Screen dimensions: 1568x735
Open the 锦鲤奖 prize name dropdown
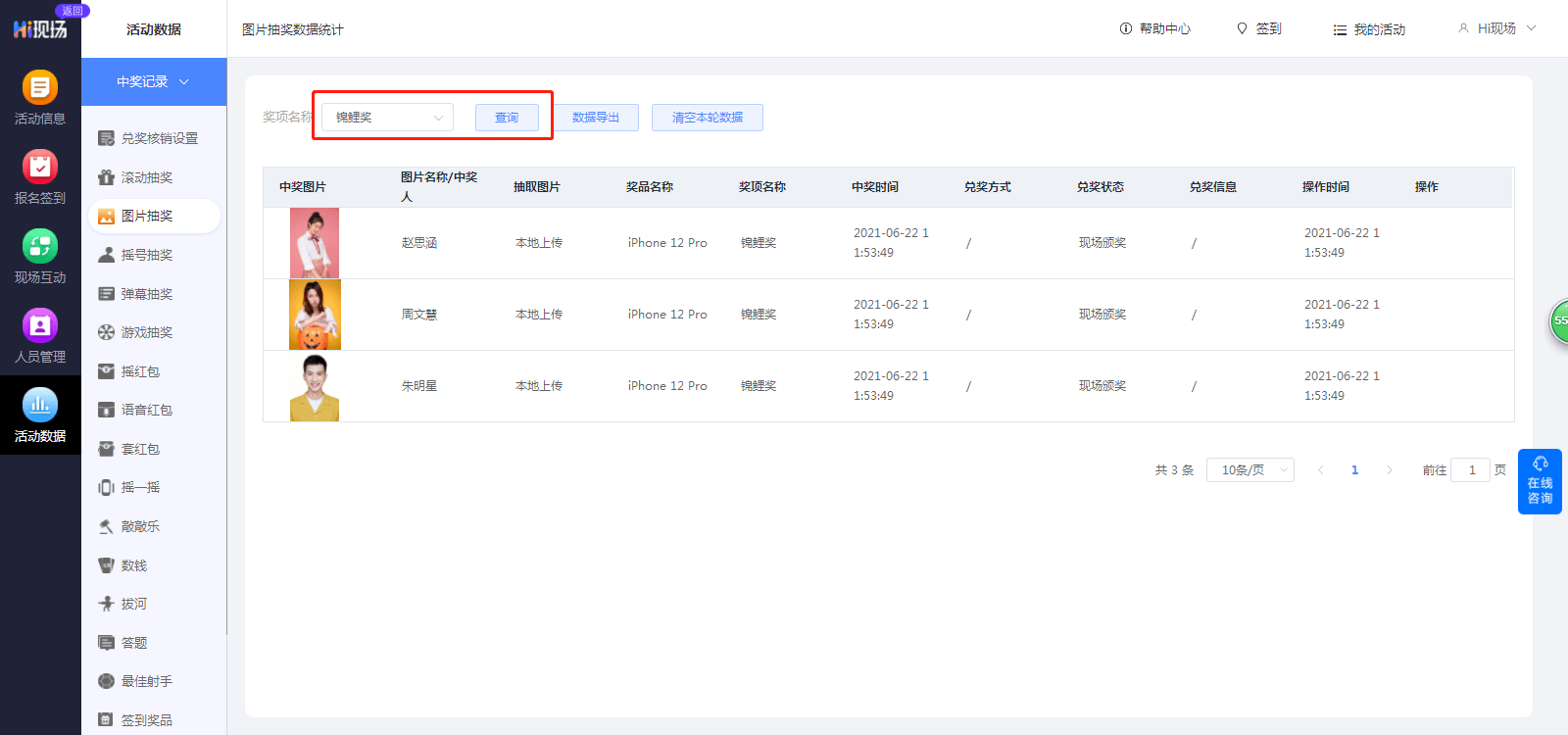(x=387, y=118)
